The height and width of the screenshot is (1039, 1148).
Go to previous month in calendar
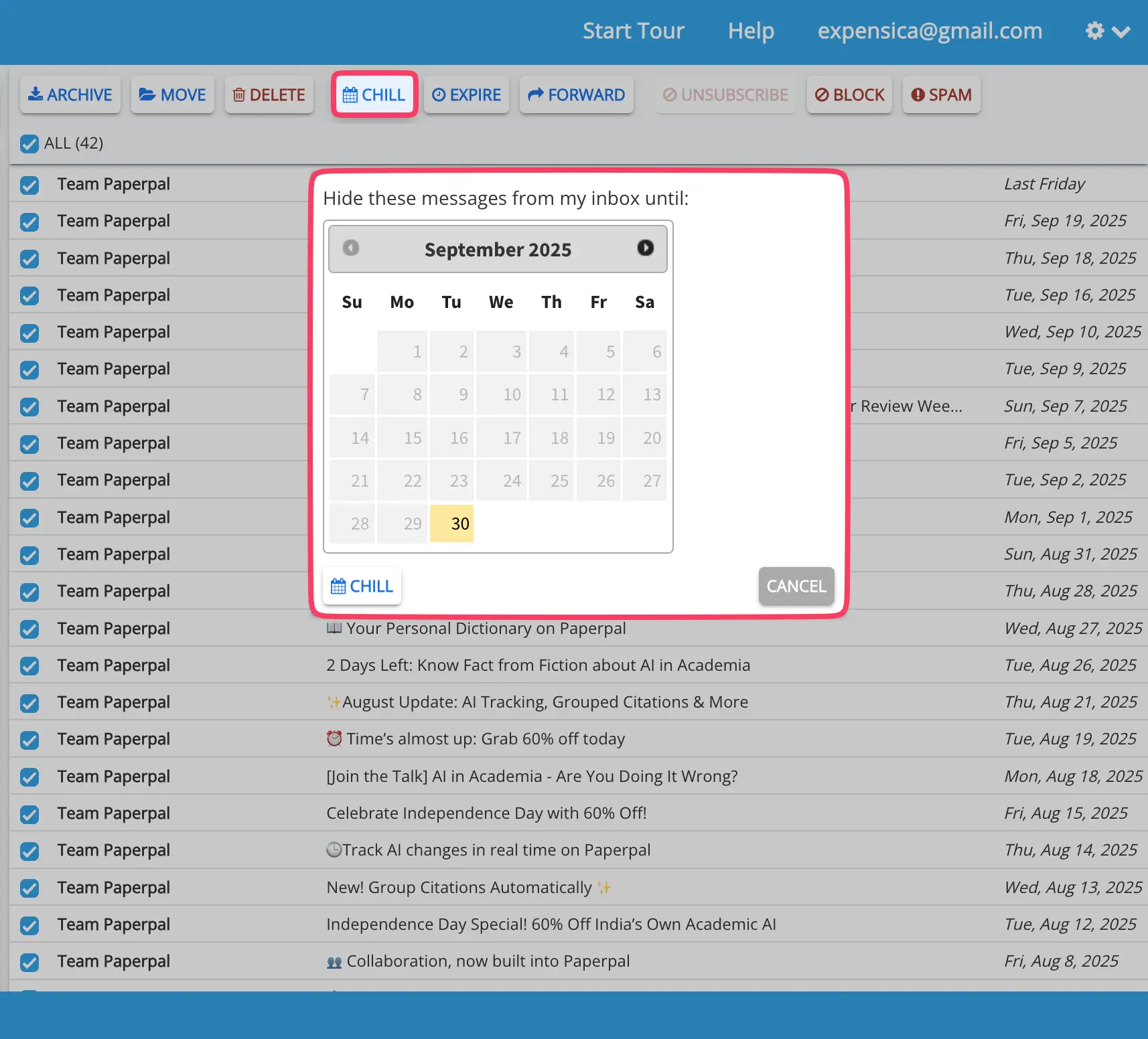[351, 248]
